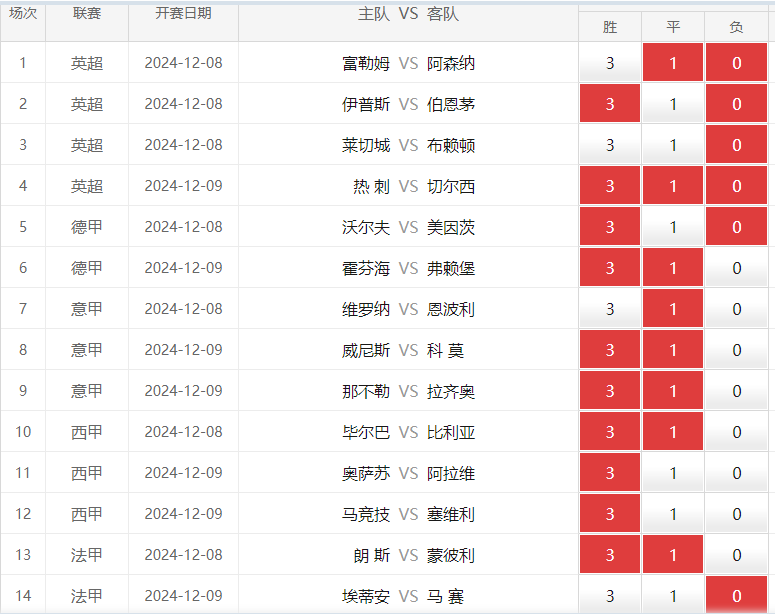Click loss (0) for 毕尔巴 VS 比利亚
Screen dimensions: 775x614
click(x=736, y=432)
